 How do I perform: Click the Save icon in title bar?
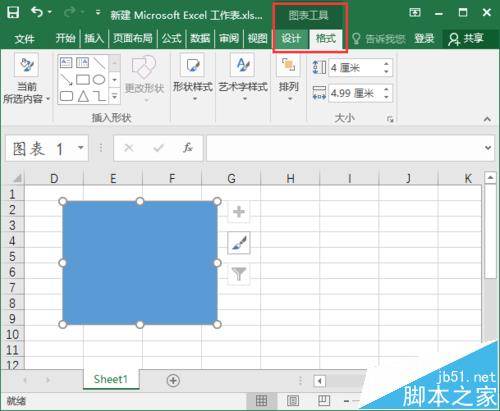(13, 13)
